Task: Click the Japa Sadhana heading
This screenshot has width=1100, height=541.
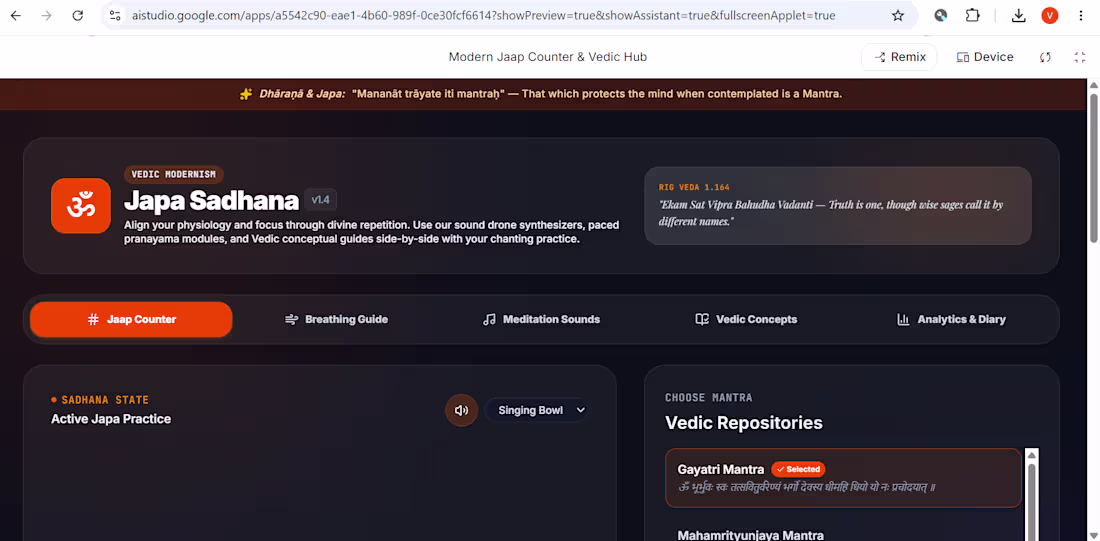Action: click(x=211, y=201)
